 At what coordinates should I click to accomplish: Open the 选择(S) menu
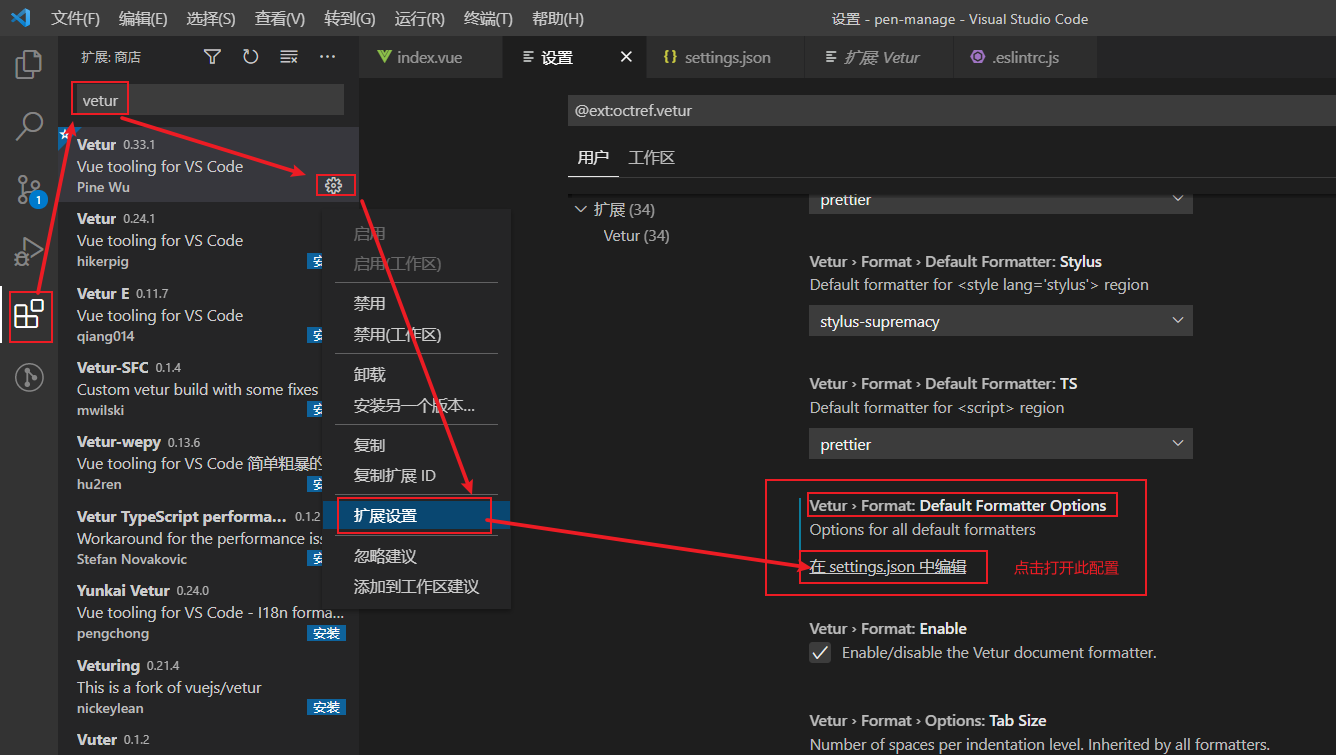tap(211, 19)
